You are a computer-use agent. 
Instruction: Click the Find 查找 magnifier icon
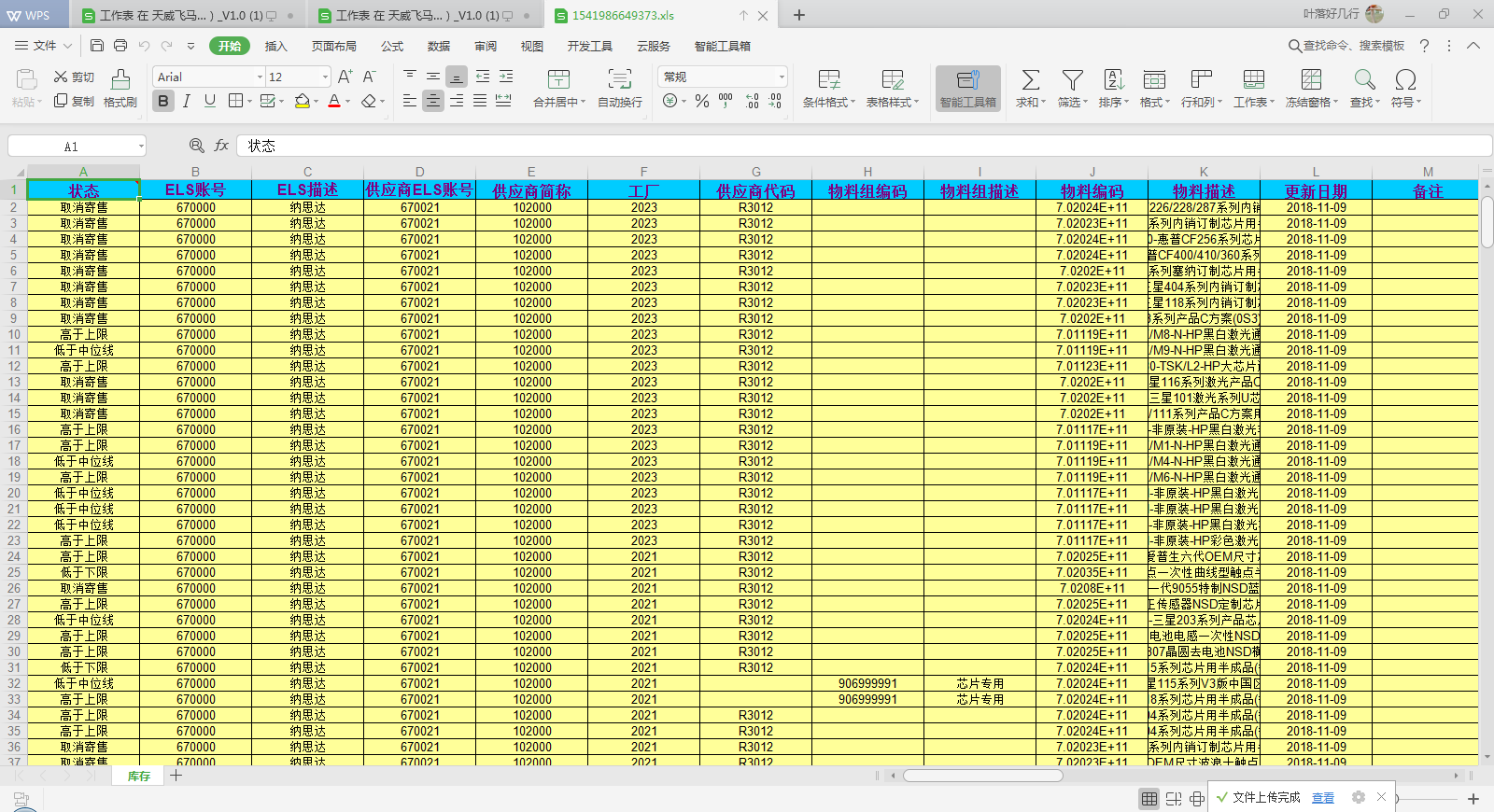tap(1364, 79)
